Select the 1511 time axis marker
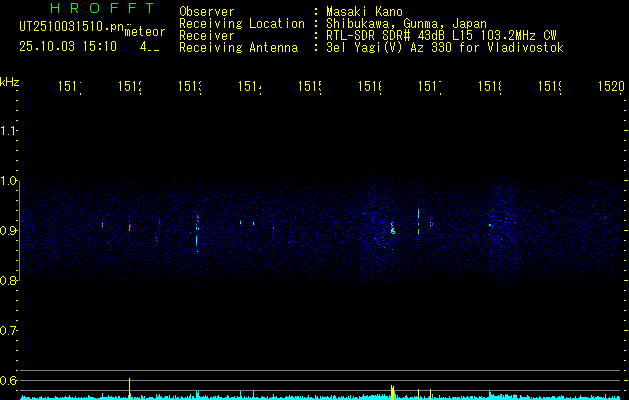 [70, 86]
